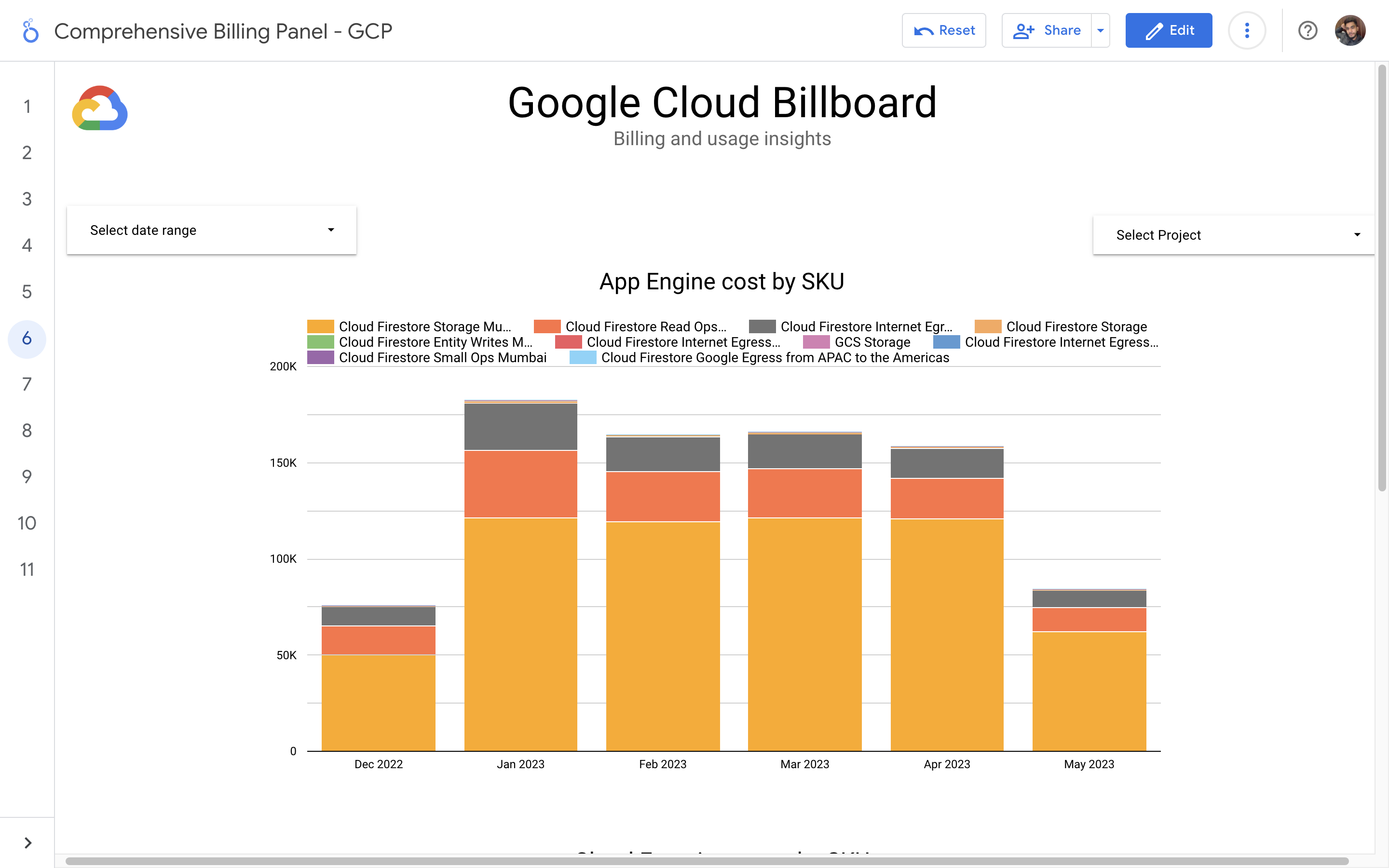Expand the Share options dropdown arrow

pyautogui.click(x=1100, y=30)
